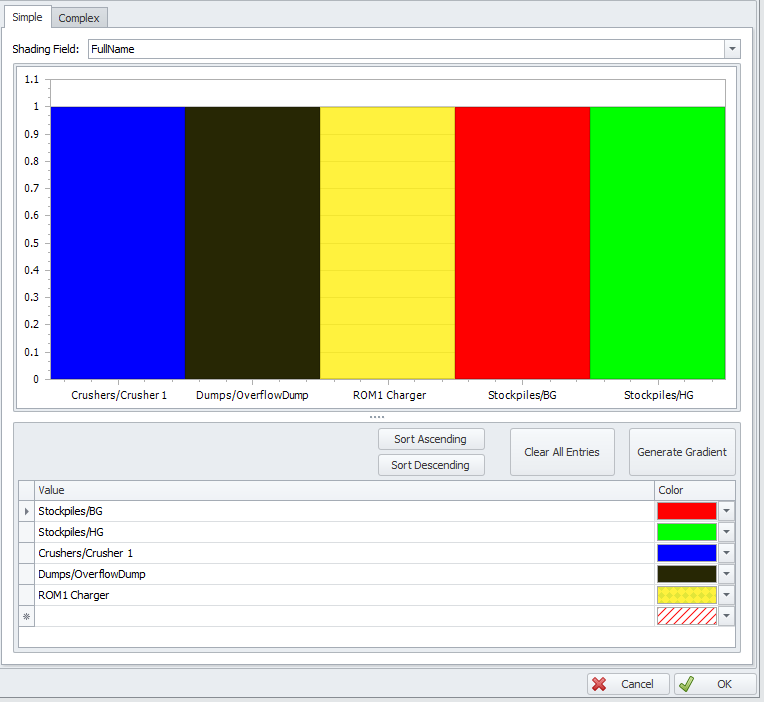Click the row header of Stockpiles/HG row
Screen dimensions: 764x702
(27, 532)
